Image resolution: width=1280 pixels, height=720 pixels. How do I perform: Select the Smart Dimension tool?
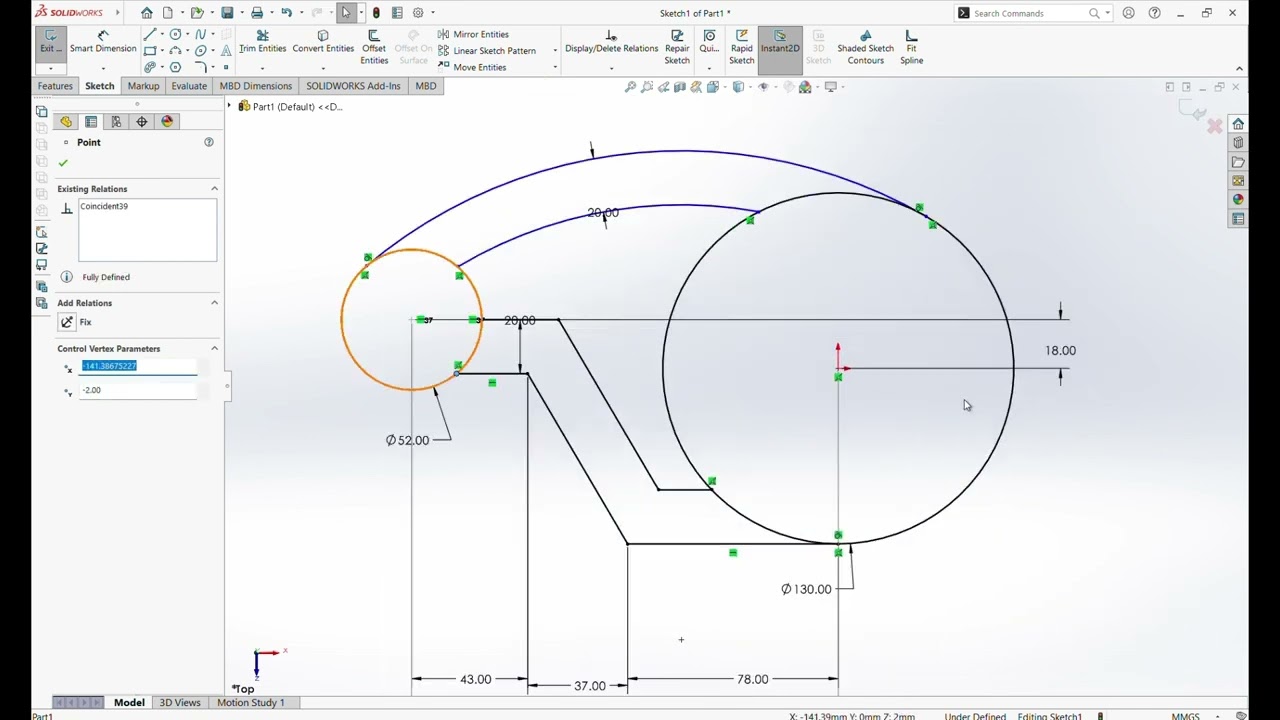tap(102, 41)
